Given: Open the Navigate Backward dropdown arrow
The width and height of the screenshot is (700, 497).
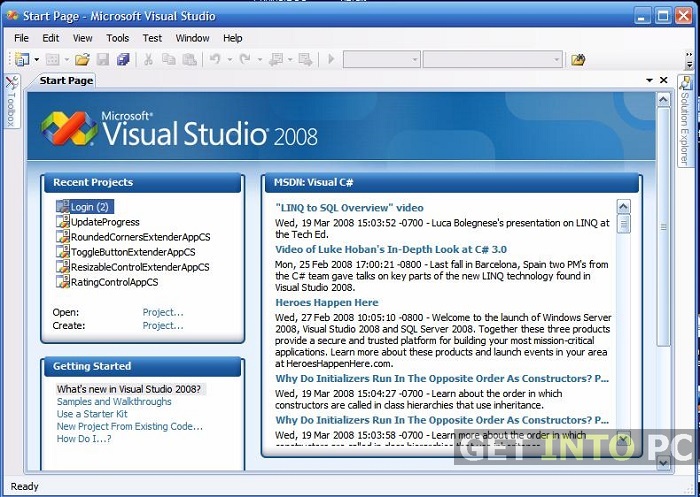Looking at the screenshot, I should (290, 59).
